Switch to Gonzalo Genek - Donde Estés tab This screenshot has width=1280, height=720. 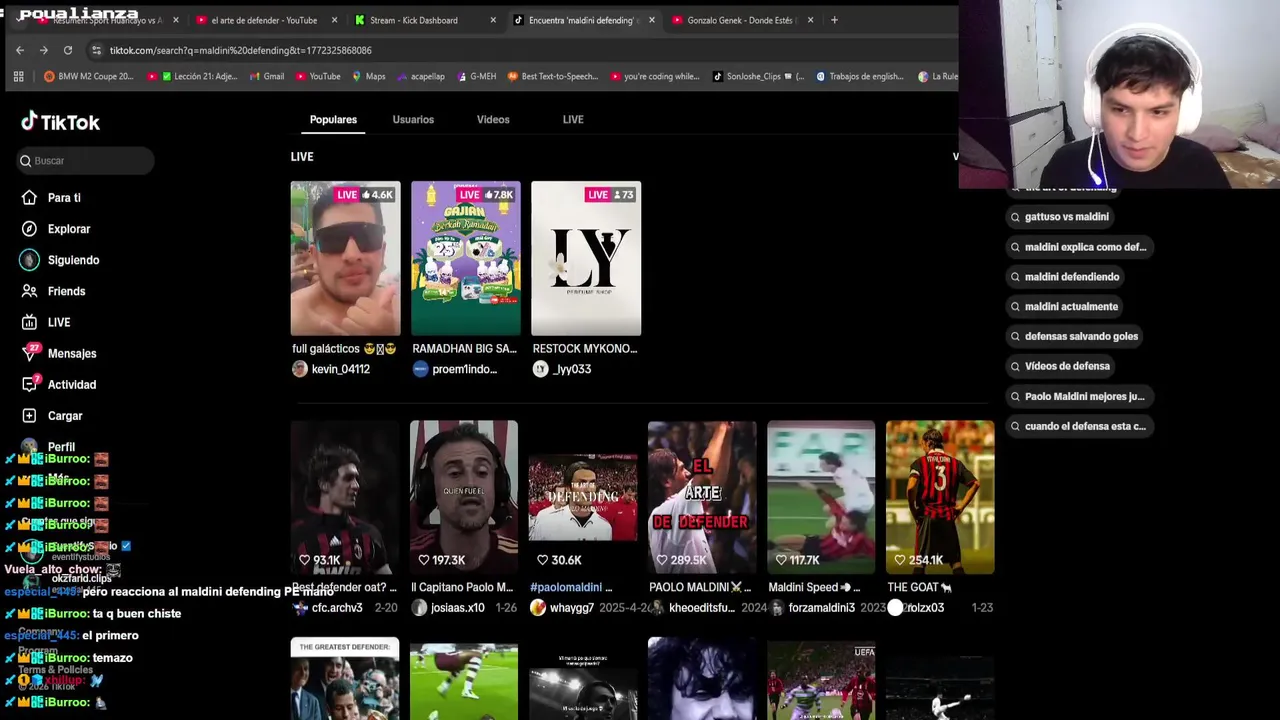point(740,20)
